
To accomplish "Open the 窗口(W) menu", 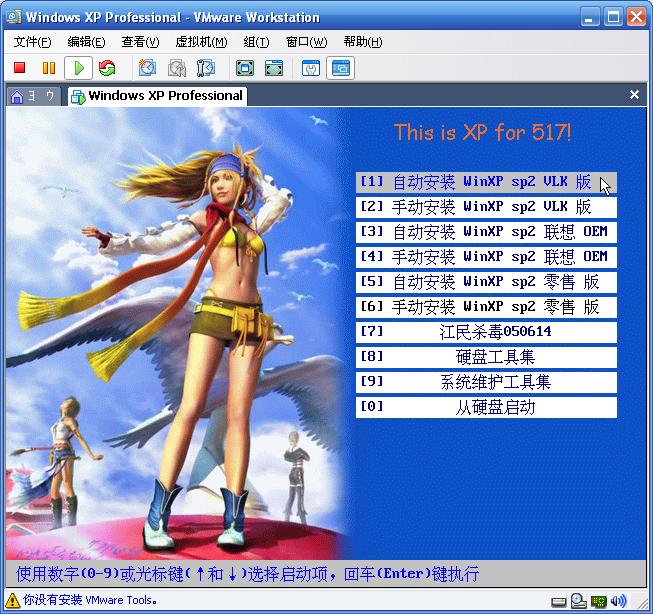I will [307, 42].
